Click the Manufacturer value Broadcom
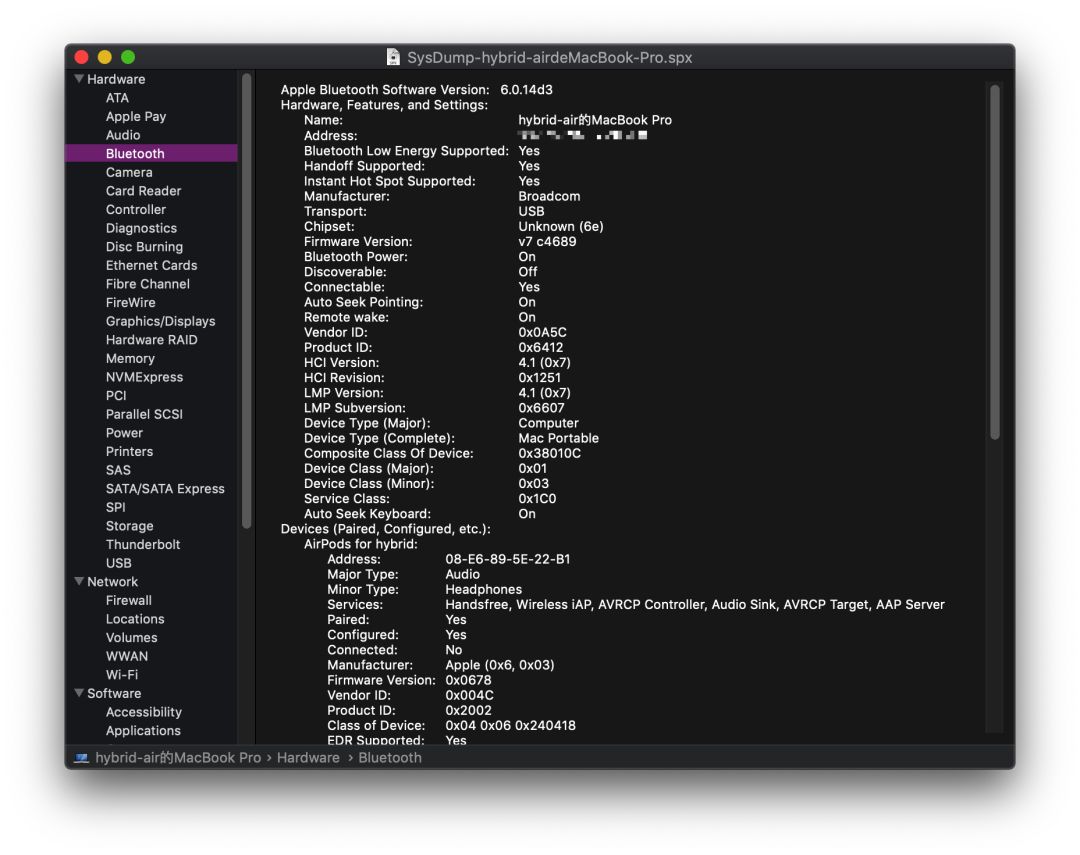The height and width of the screenshot is (855, 1080). (x=549, y=196)
